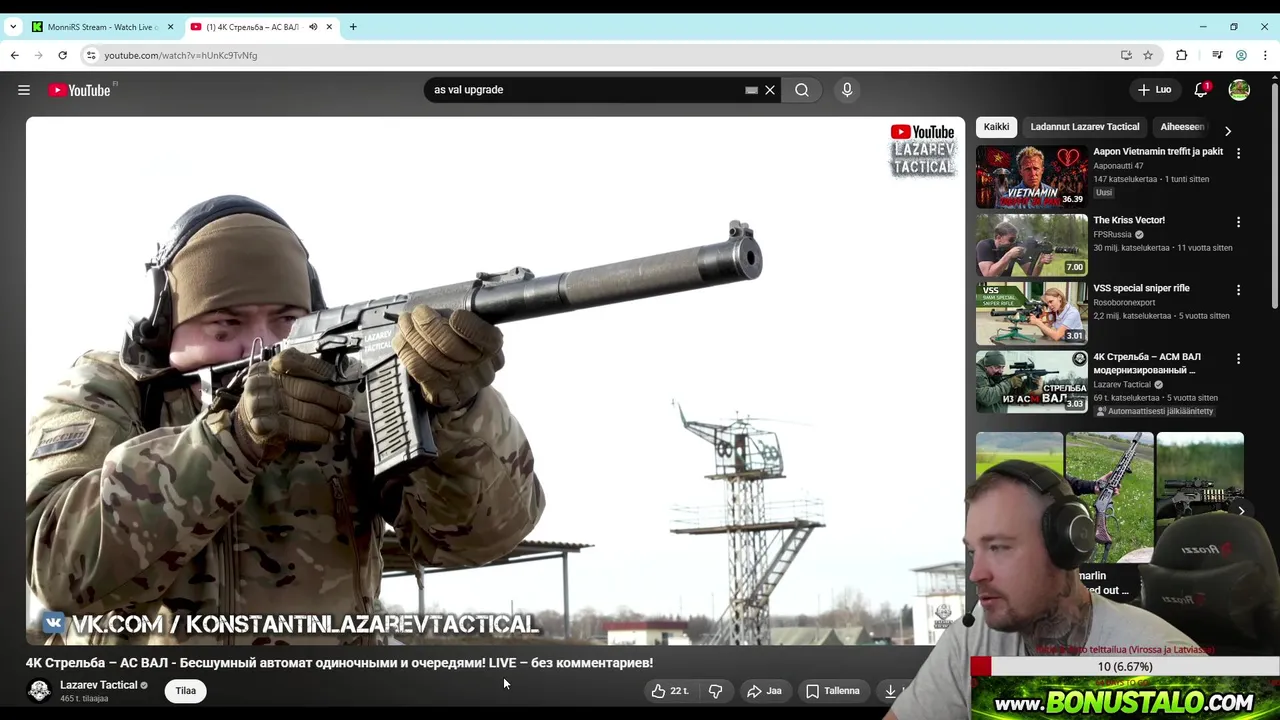The image size is (1280, 720).
Task: Click the Kriss Vector 7.00 duration badge
Action: [x=1074, y=267]
